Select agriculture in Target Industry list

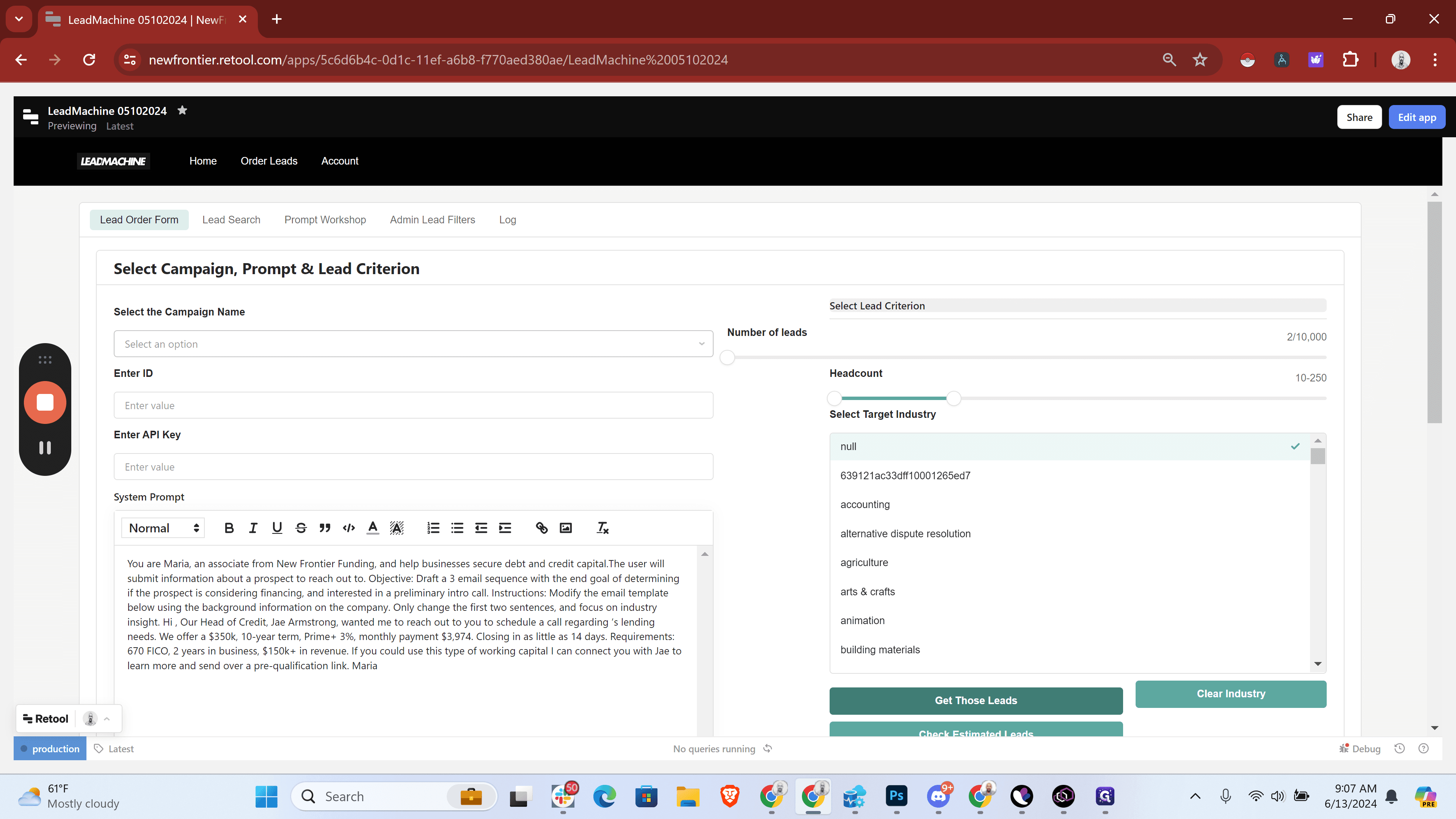coord(1069,562)
